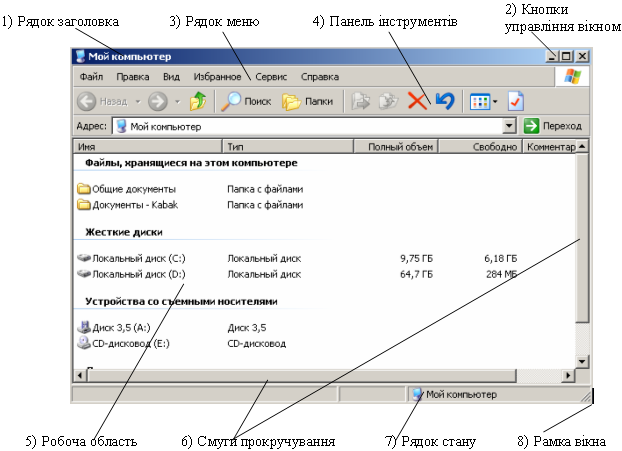The image size is (622, 451).
Task: Open the Сервис menu
Action: coord(271,77)
